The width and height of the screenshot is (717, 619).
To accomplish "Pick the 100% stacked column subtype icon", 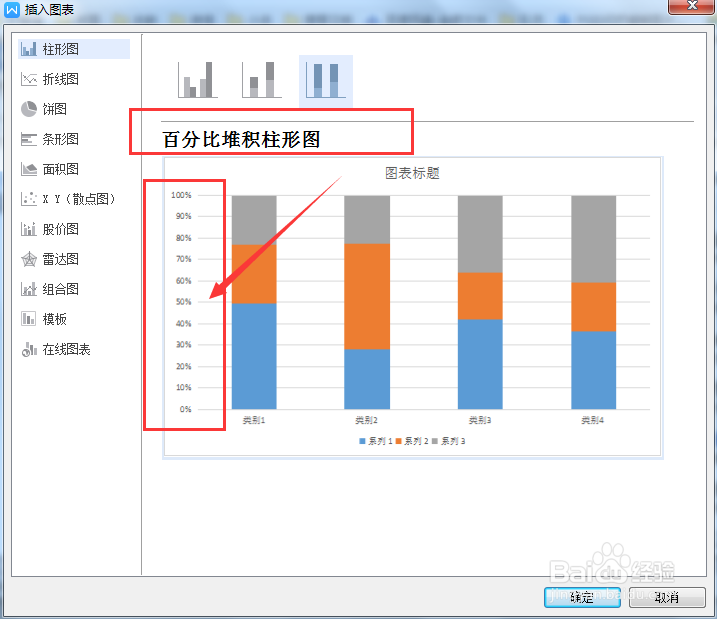I will point(326,80).
